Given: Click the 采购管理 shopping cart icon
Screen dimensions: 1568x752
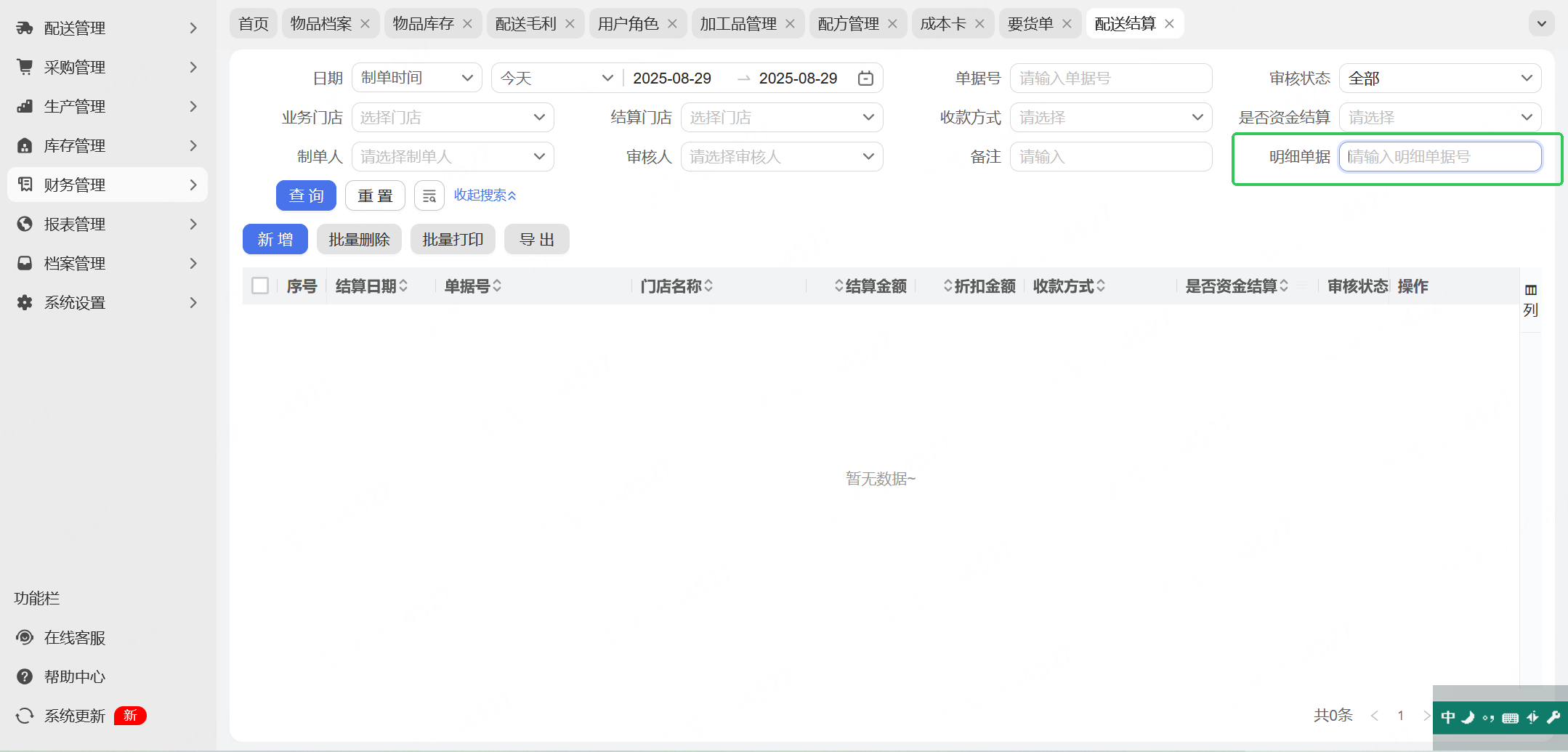Looking at the screenshot, I should click(x=25, y=68).
